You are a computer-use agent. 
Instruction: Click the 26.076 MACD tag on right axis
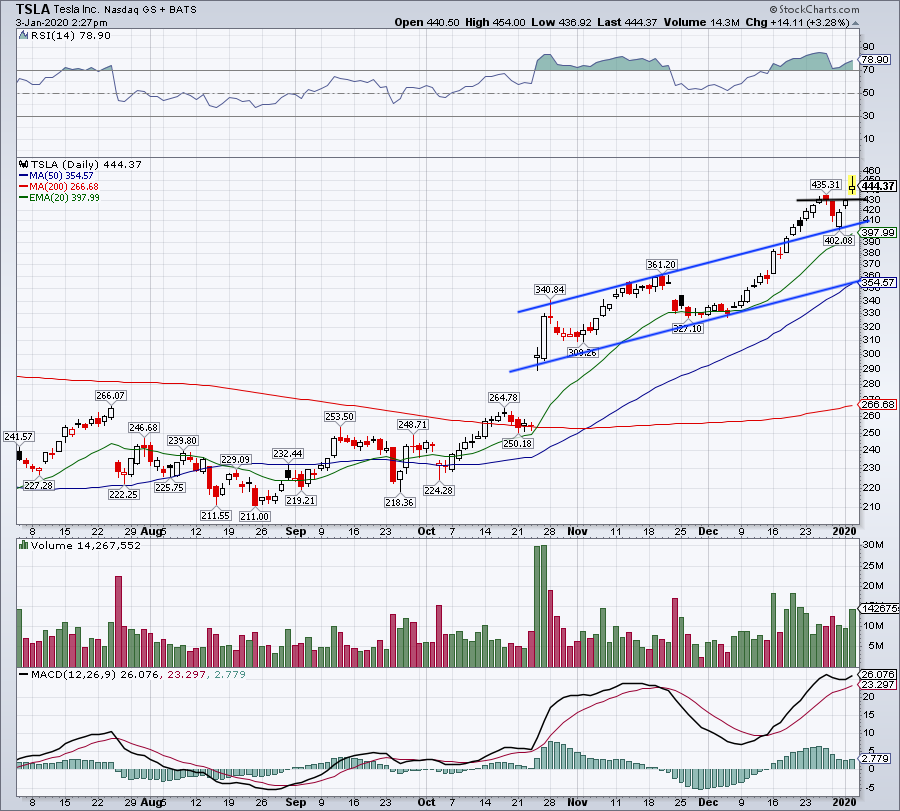(x=878, y=674)
